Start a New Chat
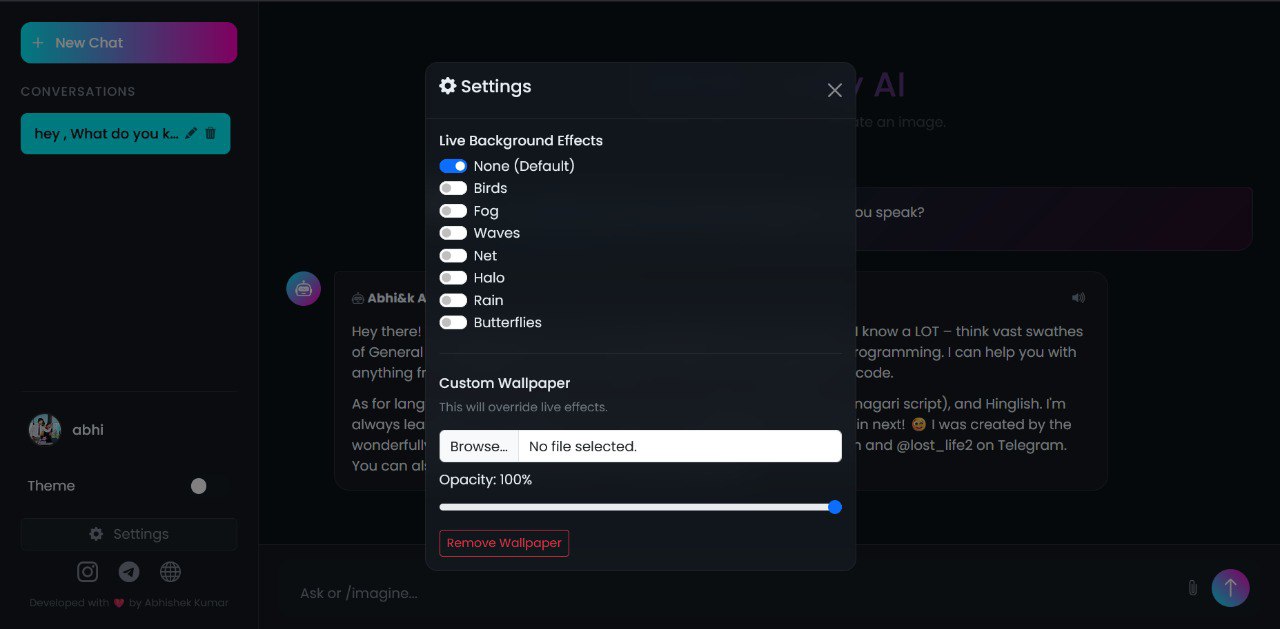Screen dimensions: 1280x629 coord(129,43)
